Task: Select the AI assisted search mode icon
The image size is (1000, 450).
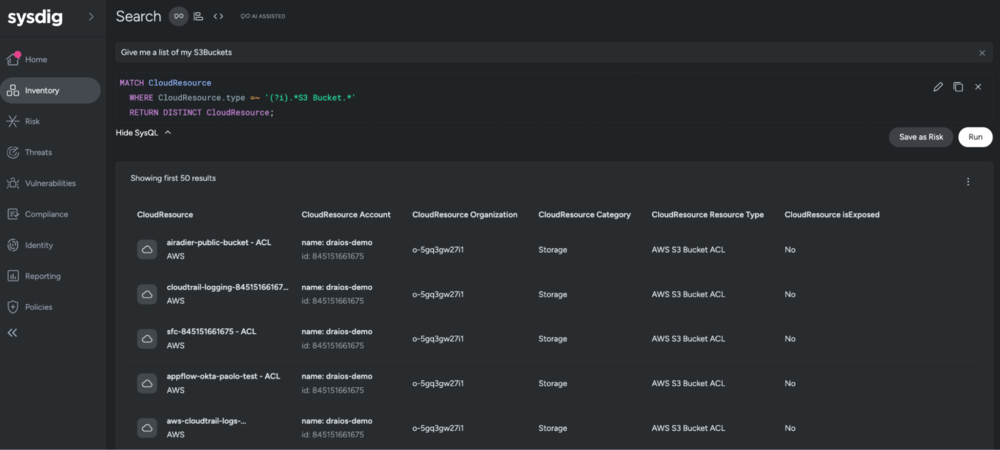Action: point(179,17)
